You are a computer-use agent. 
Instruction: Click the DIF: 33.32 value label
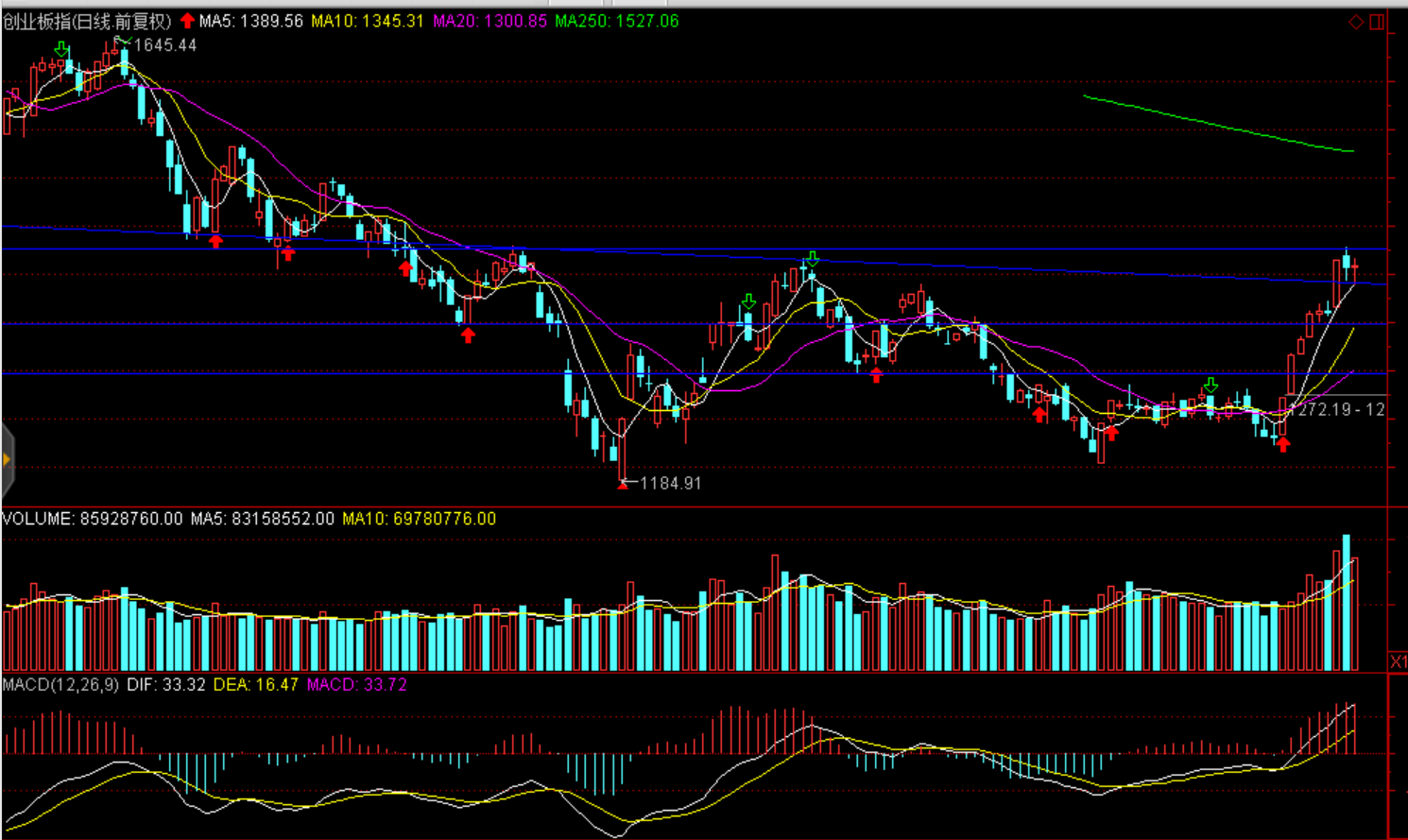(x=166, y=684)
